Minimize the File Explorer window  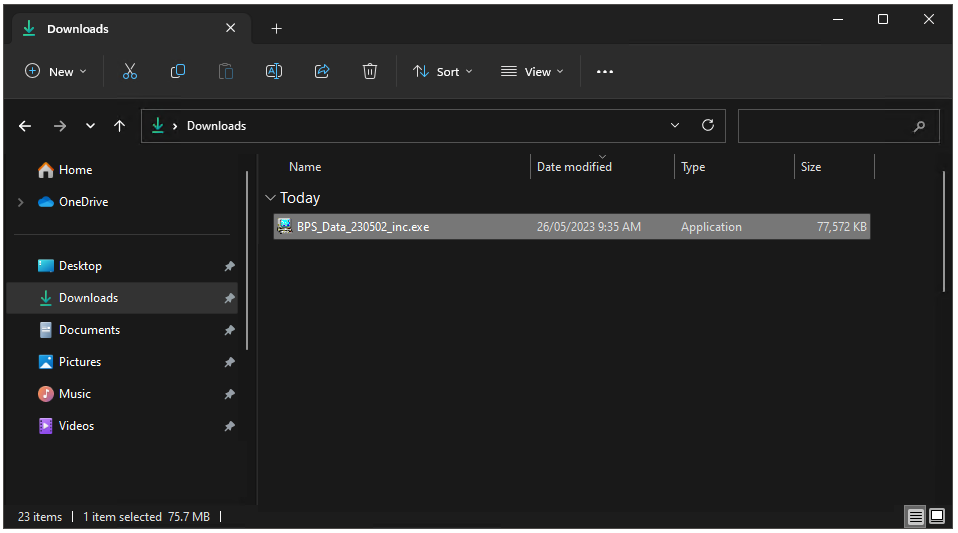[x=838, y=20]
